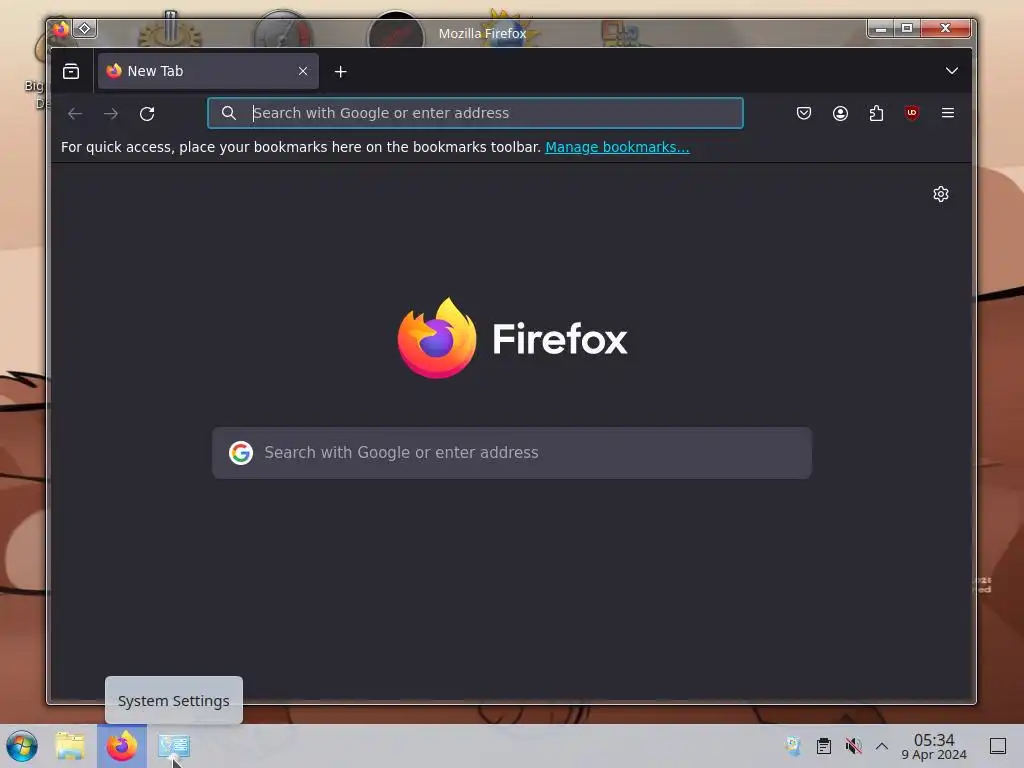Screen dimensions: 1024x768
Task: Open the Extensions panel
Action: click(x=876, y=113)
